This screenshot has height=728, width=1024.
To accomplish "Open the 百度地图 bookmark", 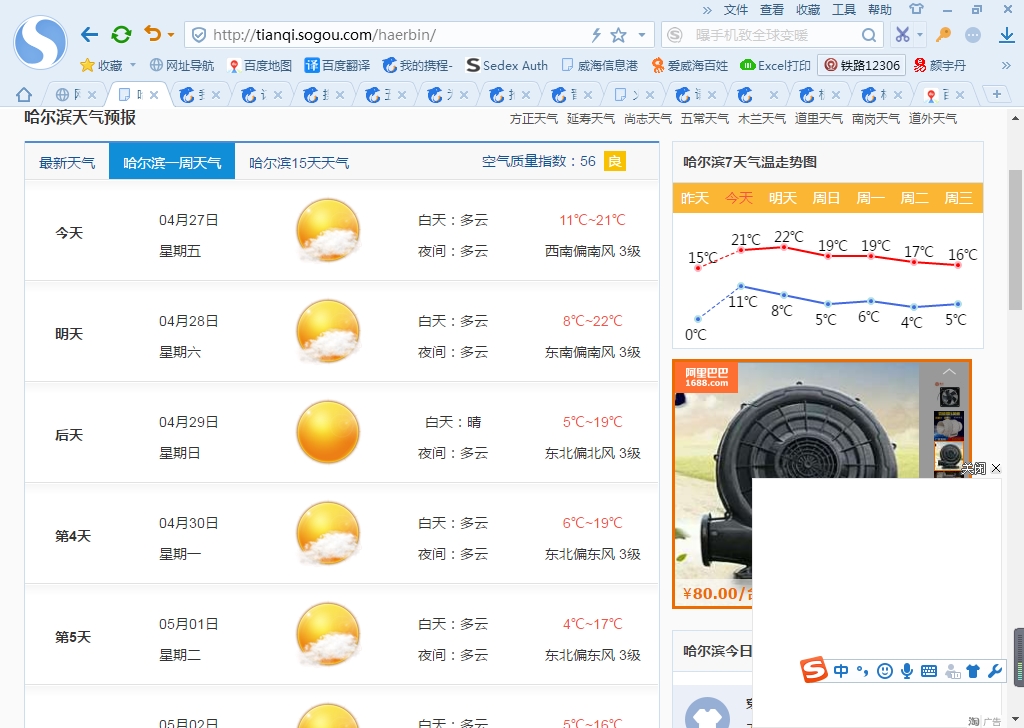I will (259, 65).
